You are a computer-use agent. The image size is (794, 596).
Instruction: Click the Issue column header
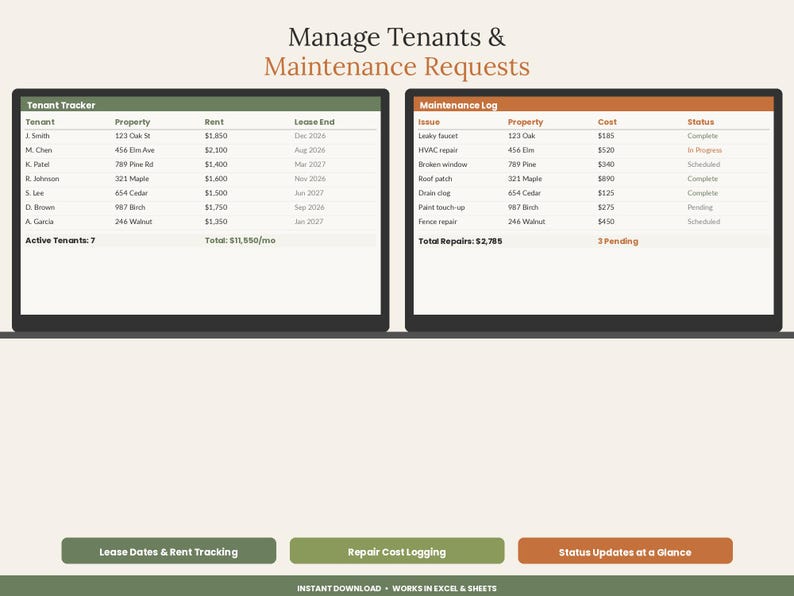(x=429, y=122)
